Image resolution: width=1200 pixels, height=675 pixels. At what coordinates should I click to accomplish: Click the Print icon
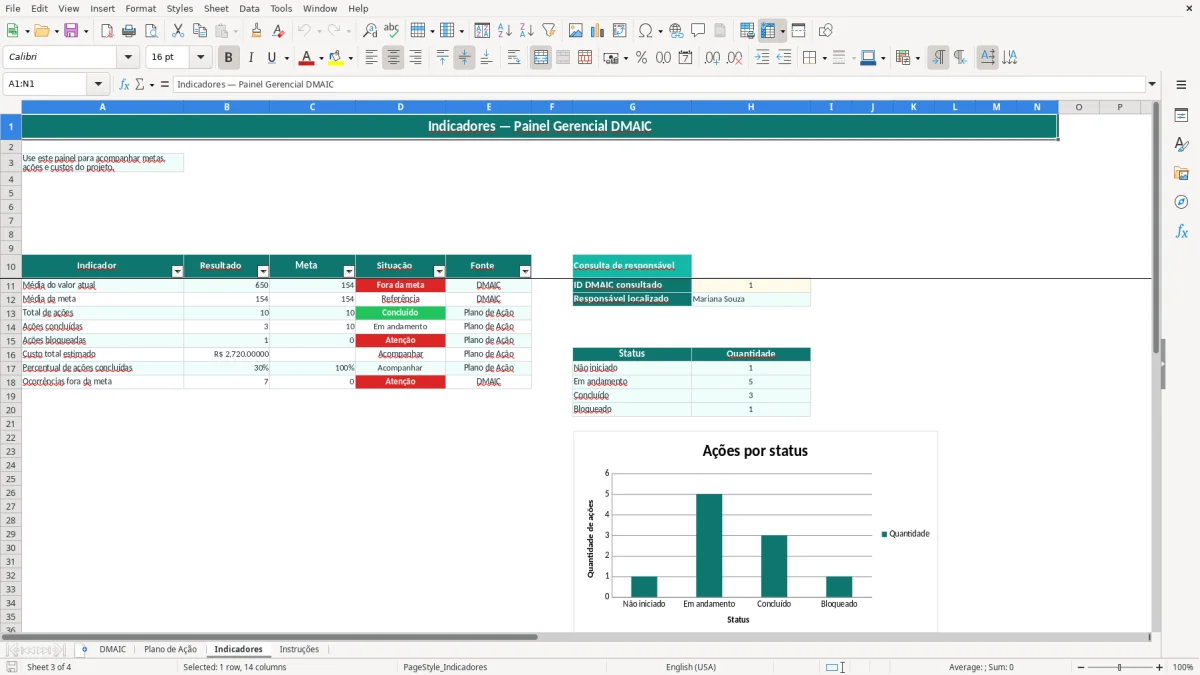(x=129, y=31)
